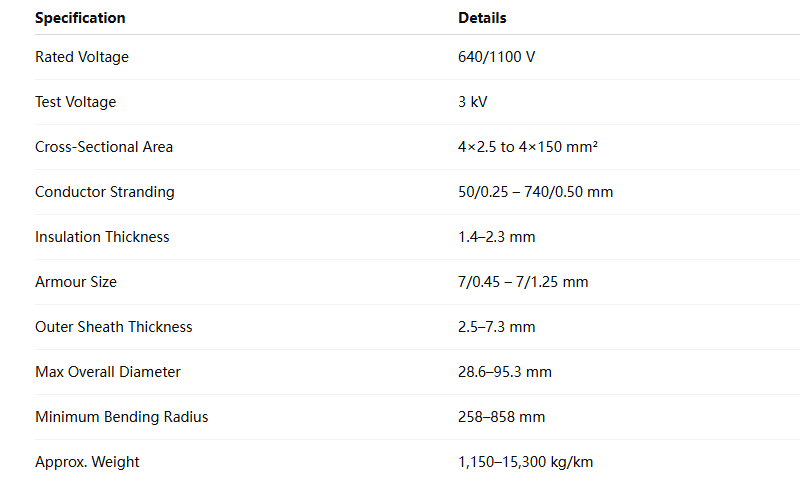
Task: Click the Cross-Sectional Area label
Action: (104, 147)
